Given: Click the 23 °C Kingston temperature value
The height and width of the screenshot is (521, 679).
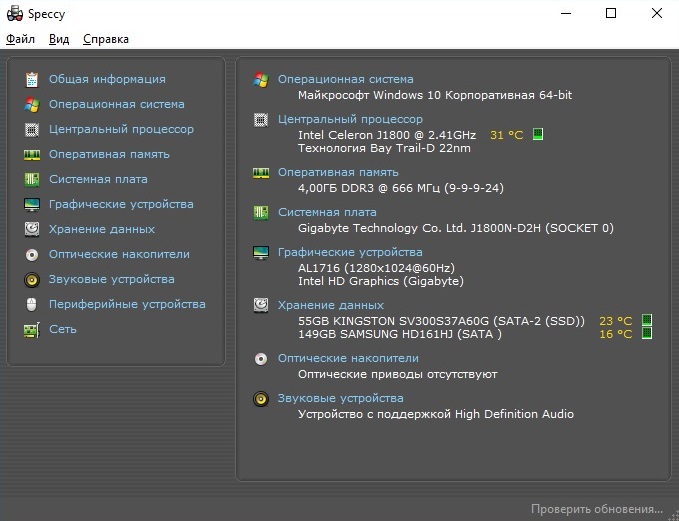Looking at the screenshot, I should coord(616,321).
